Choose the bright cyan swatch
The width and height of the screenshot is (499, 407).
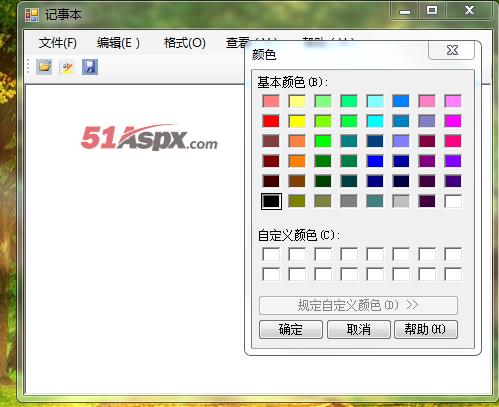click(x=375, y=121)
